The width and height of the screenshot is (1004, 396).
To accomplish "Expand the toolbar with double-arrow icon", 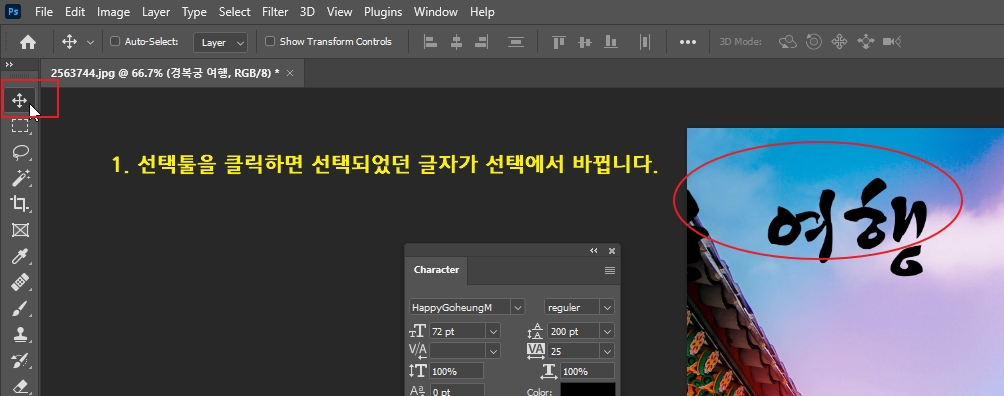I will 9,65.
